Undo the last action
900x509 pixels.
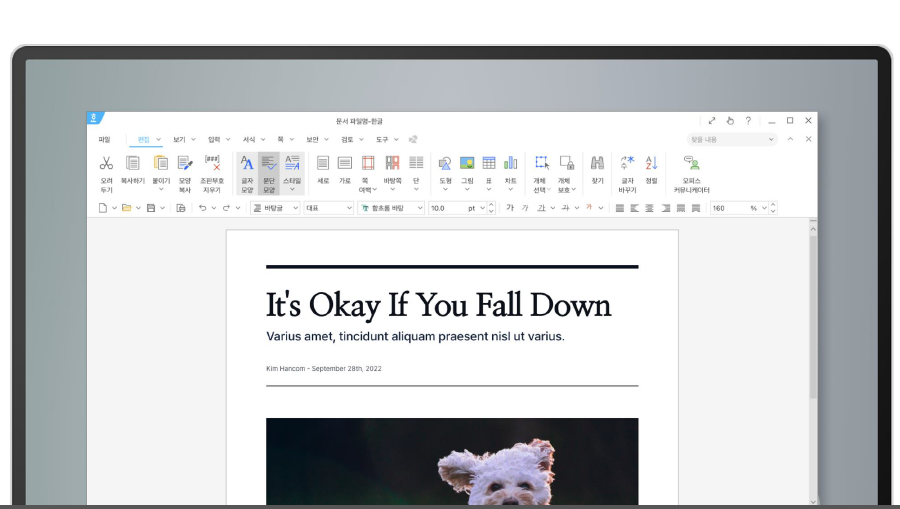(202, 208)
